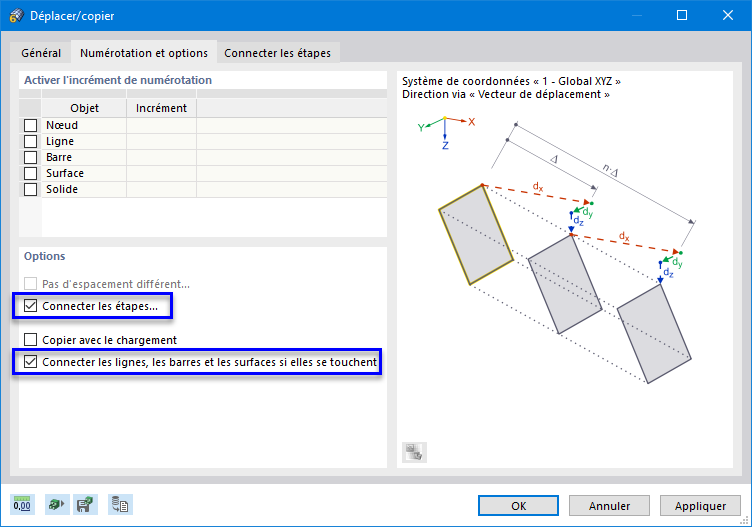Click the database copy icon in bottom bar
Screen dimensions: 752x527
click(120, 504)
